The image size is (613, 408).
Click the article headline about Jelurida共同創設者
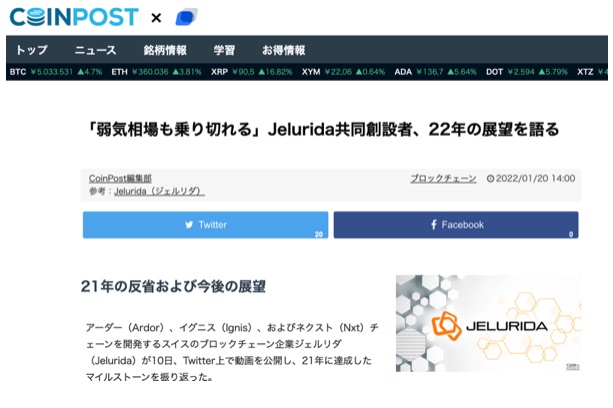[x=324, y=129]
